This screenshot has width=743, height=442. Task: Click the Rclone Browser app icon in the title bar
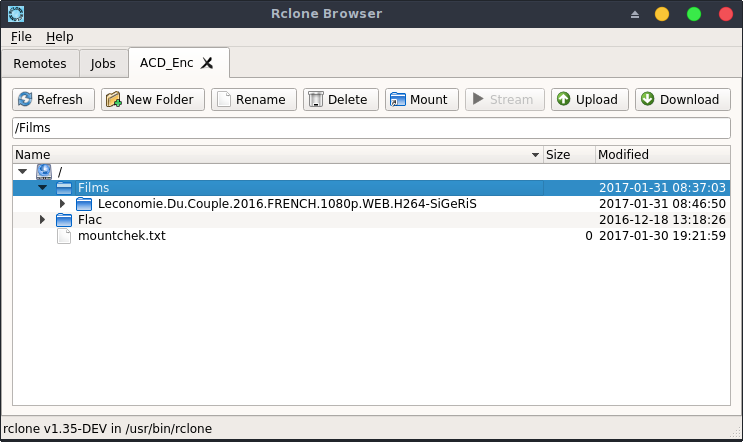pyautogui.click(x=16, y=14)
